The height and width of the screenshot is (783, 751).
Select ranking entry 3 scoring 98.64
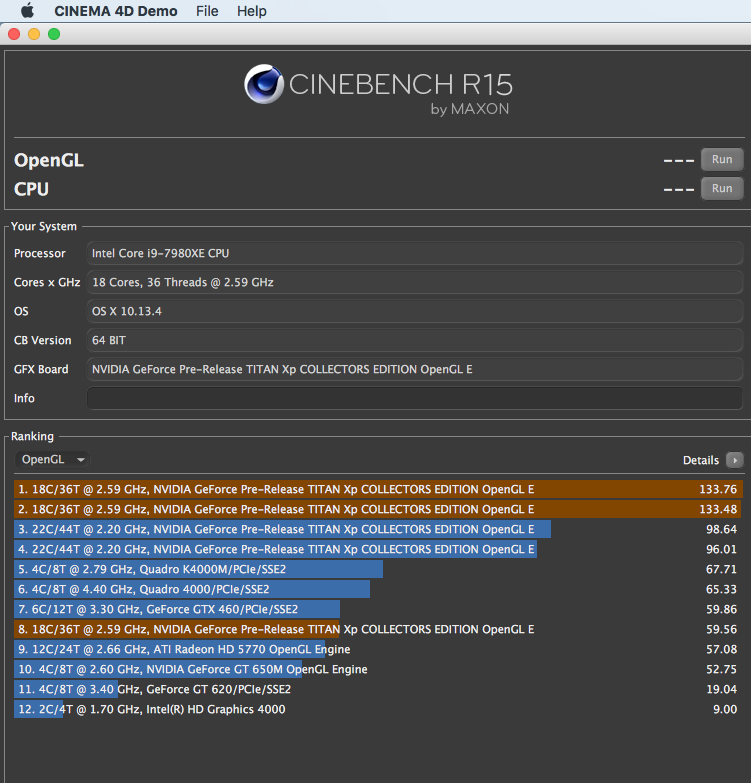pos(378,529)
